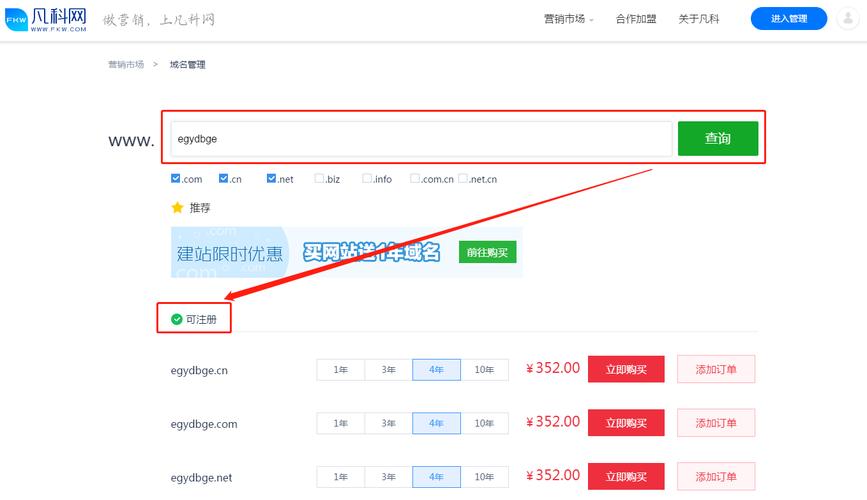Screen dimensions: 867x500
Task: Select 4年 for egydbge.net
Action: pos(436,477)
